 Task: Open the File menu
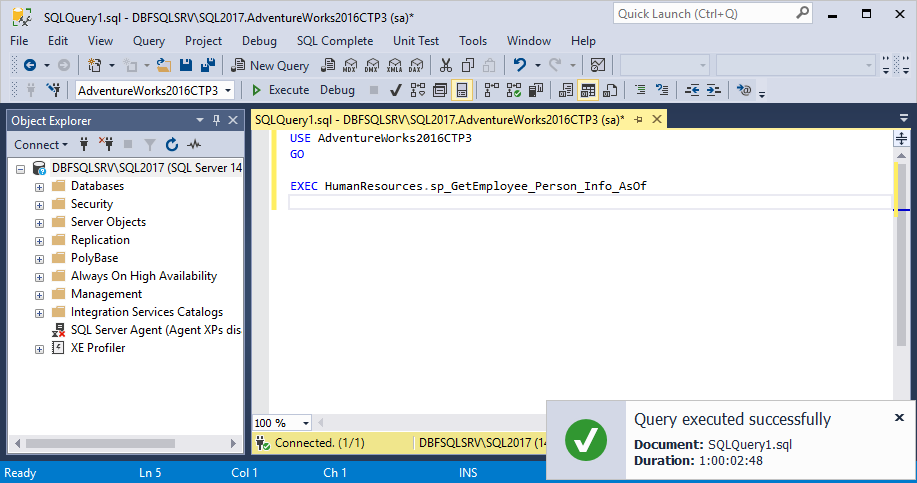19,41
